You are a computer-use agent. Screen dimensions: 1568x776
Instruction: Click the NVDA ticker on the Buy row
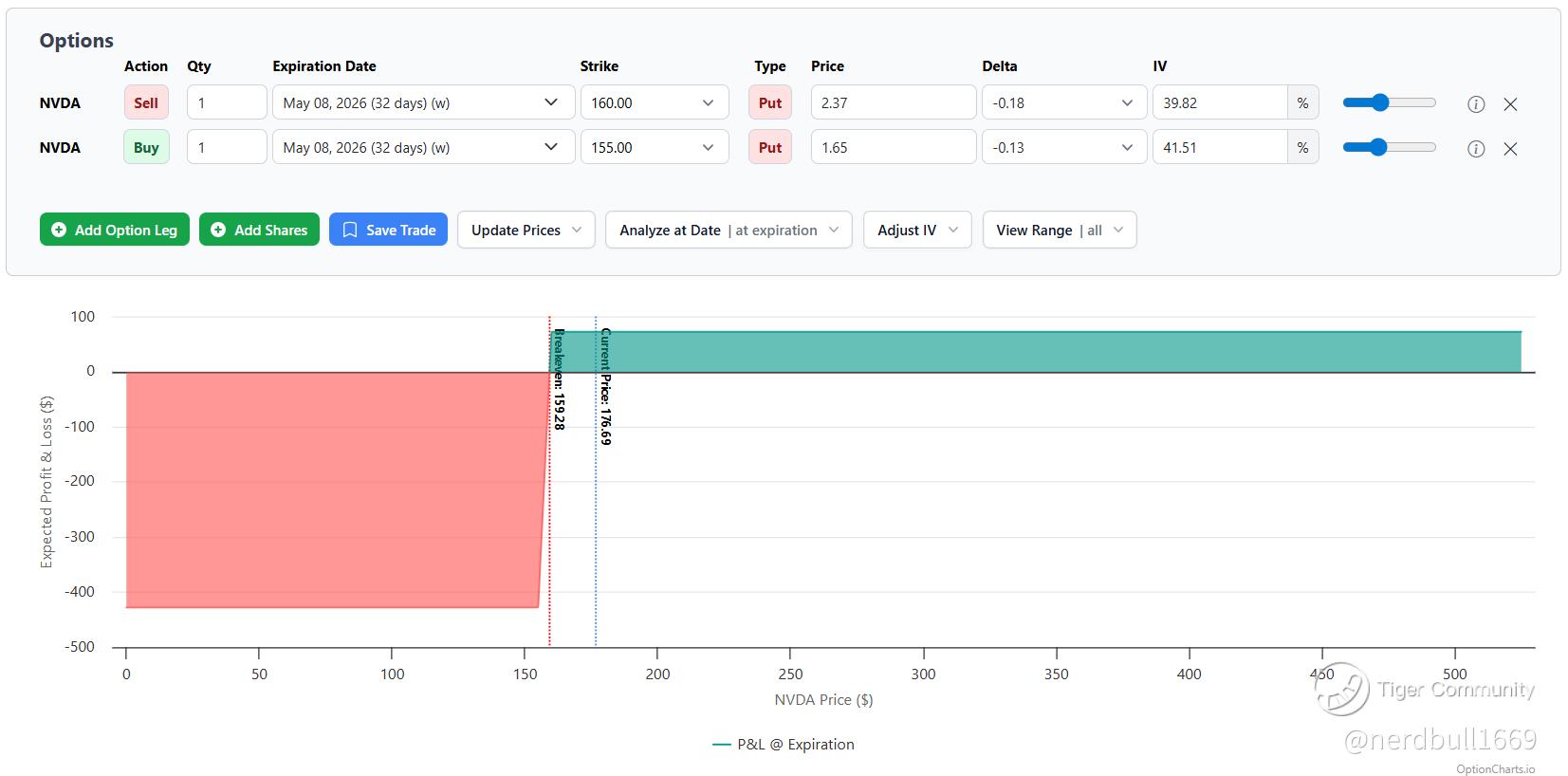[60, 148]
